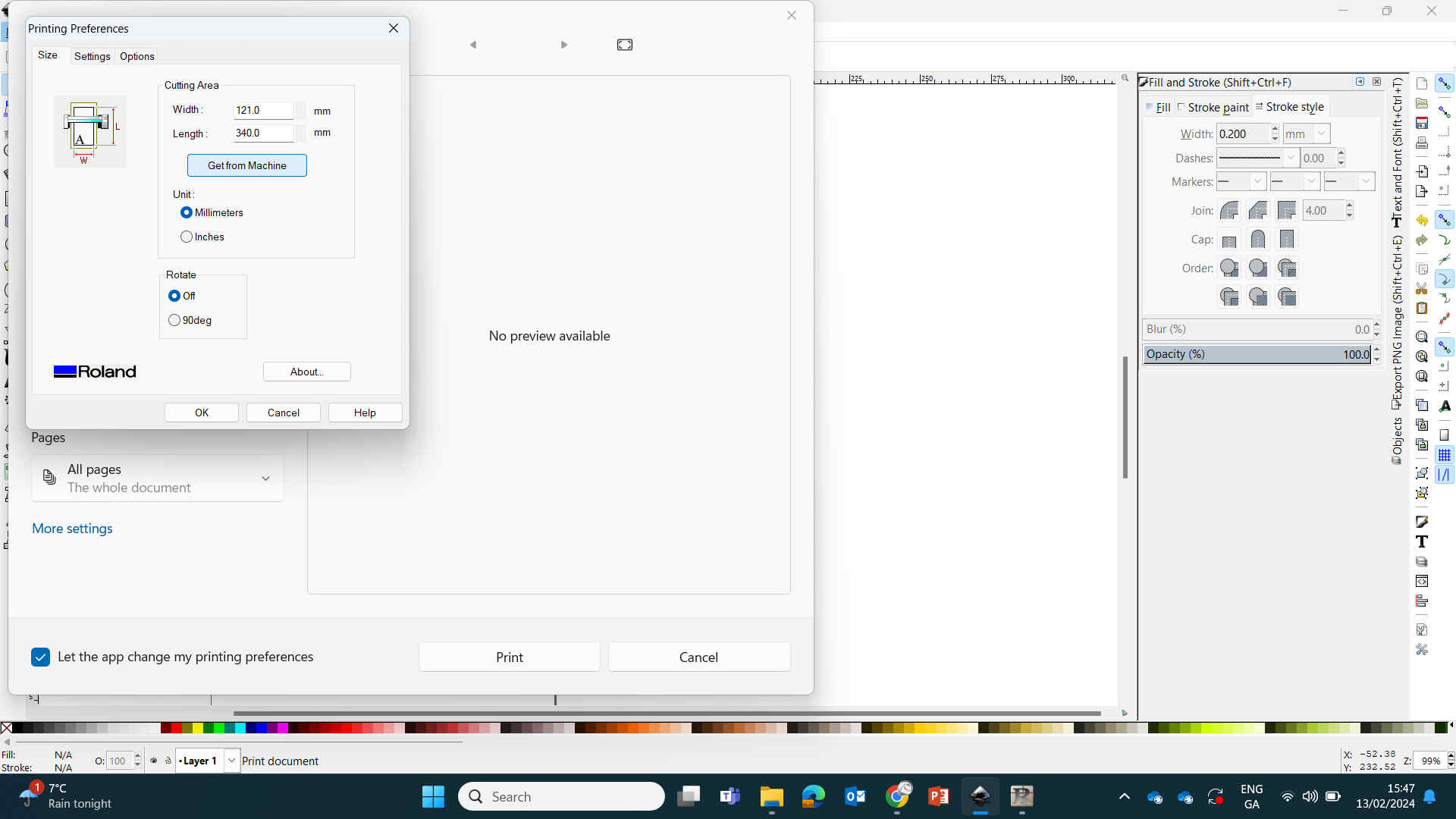Image resolution: width=1456 pixels, height=819 pixels.
Task: Click the Paste clipboard icon
Action: click(1422, 308)
